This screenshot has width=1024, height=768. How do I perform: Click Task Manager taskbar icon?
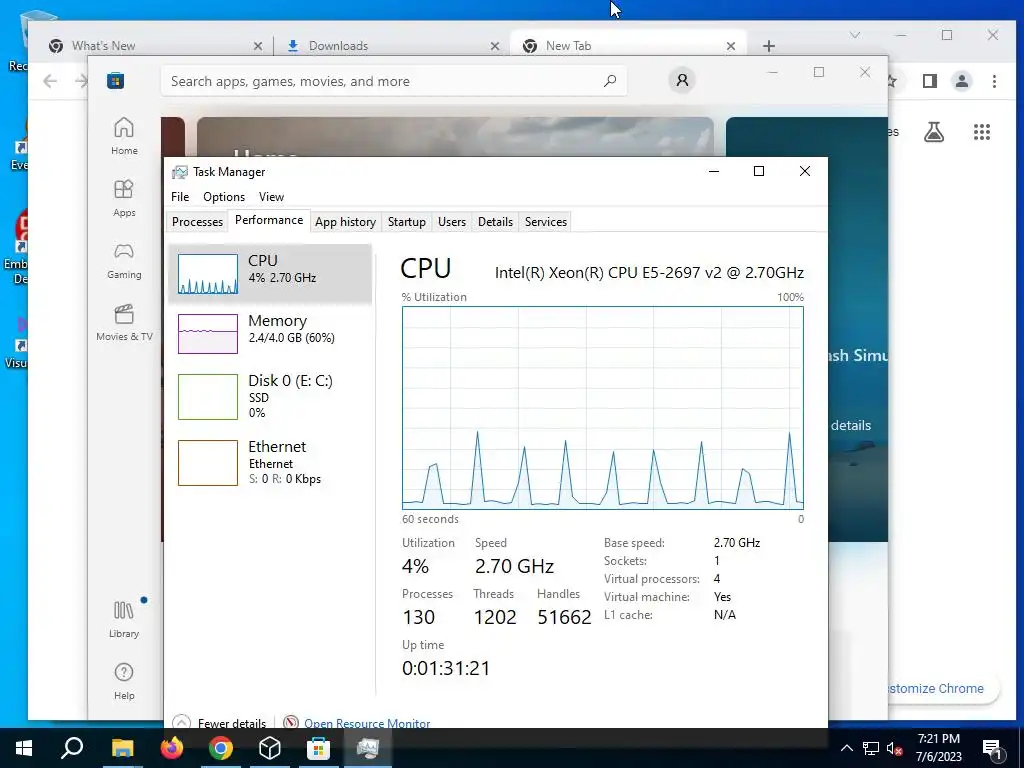click(x=367, y=748)
